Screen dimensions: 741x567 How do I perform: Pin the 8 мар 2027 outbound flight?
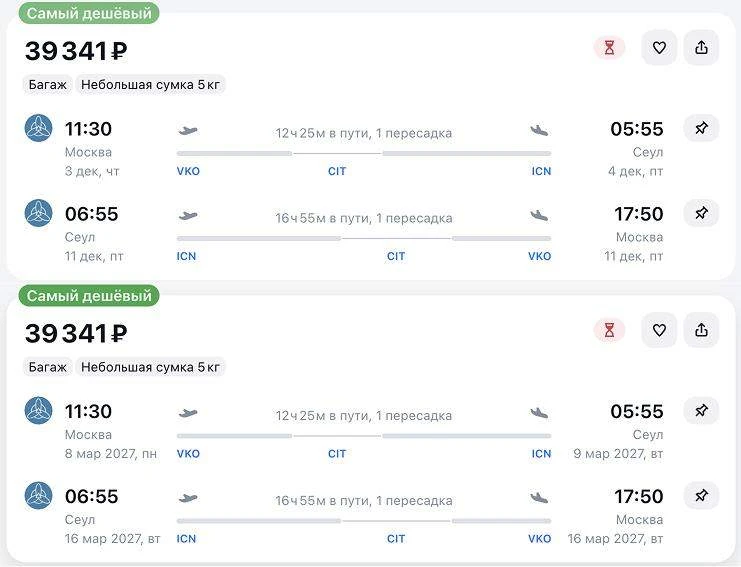[x=701, y=411]
